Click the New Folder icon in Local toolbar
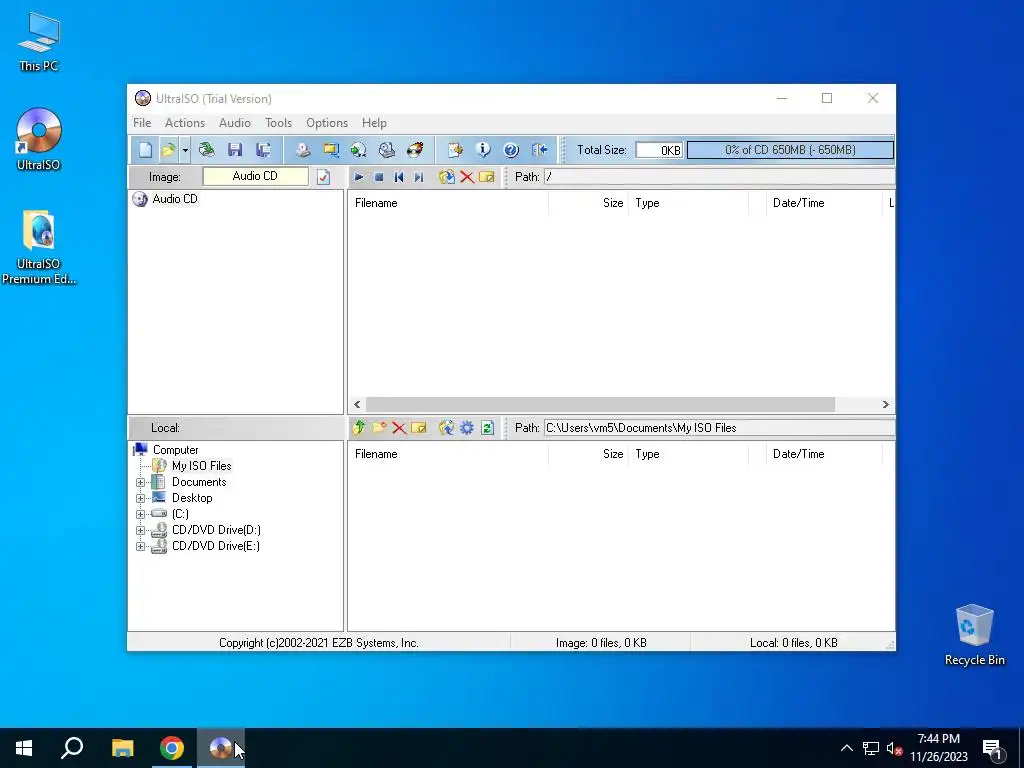The image size is (1024, 768). pyautogui.click(x=379, y=428)
